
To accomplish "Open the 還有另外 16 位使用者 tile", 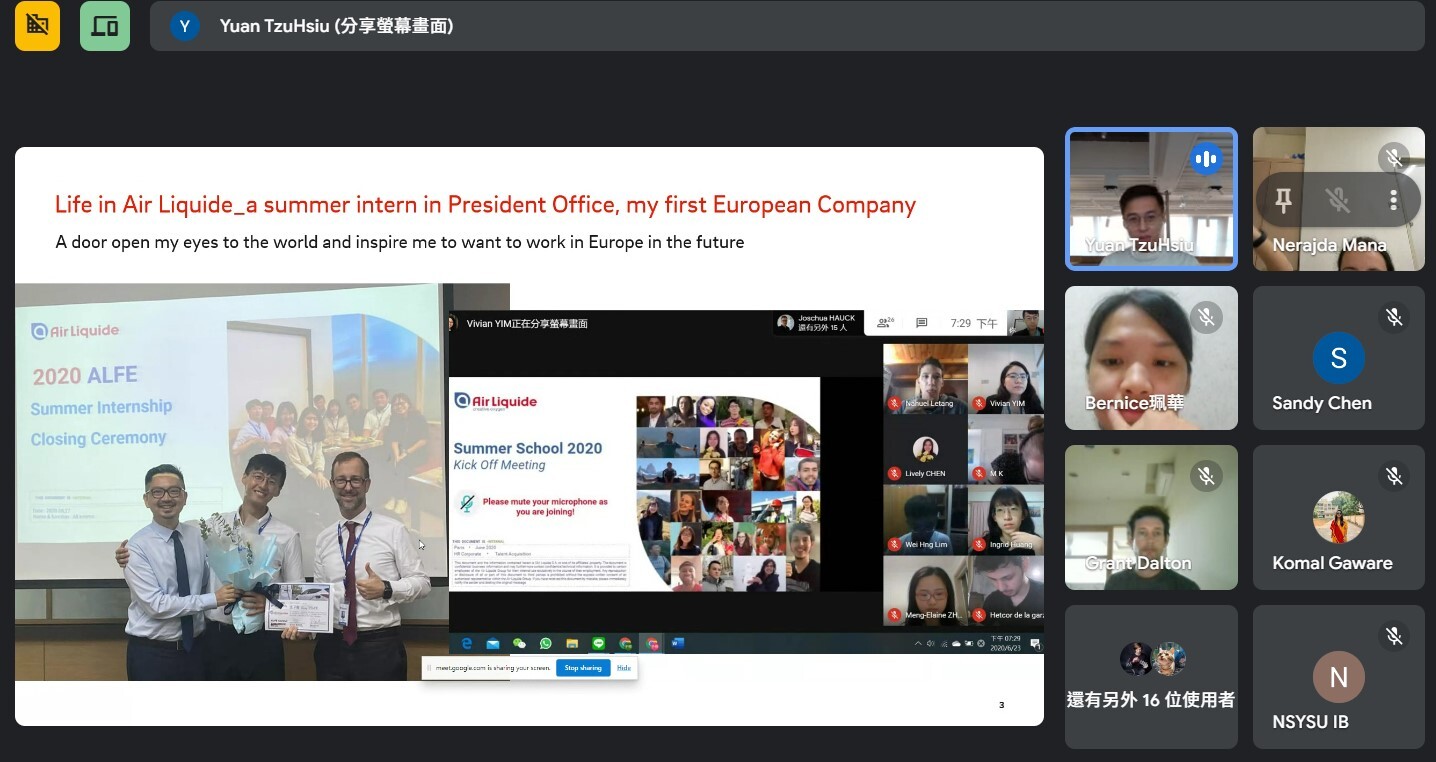I will tap(1151, 676).
